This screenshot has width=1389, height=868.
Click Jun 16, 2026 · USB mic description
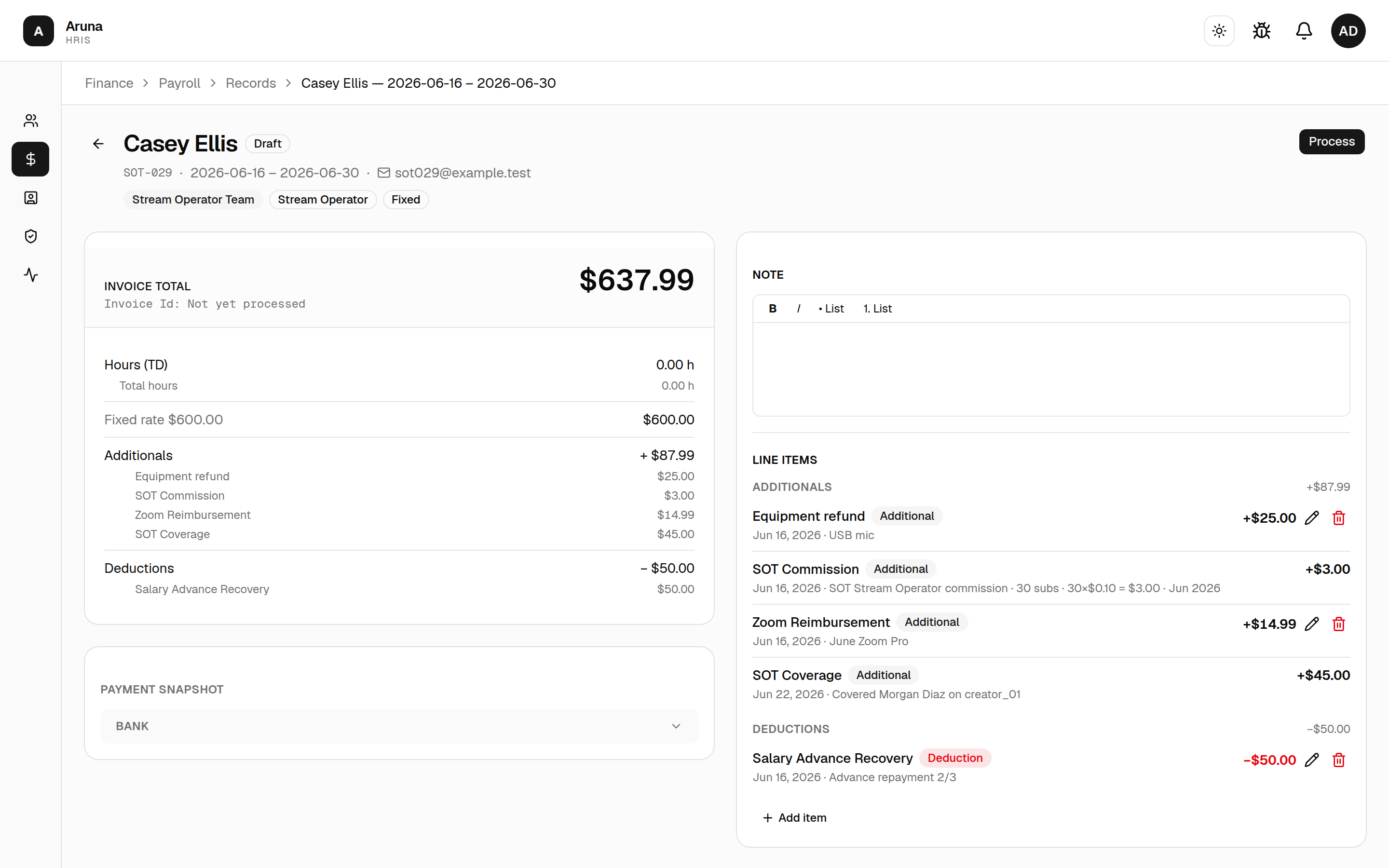pos(813,535)
